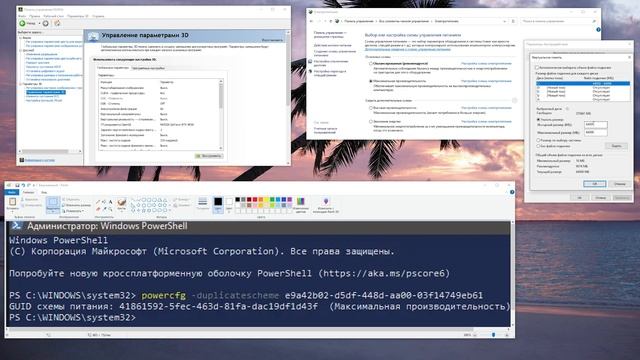640x360 pixels.
Task: Select Высокая производительность power plan
Action: [371, 108]
